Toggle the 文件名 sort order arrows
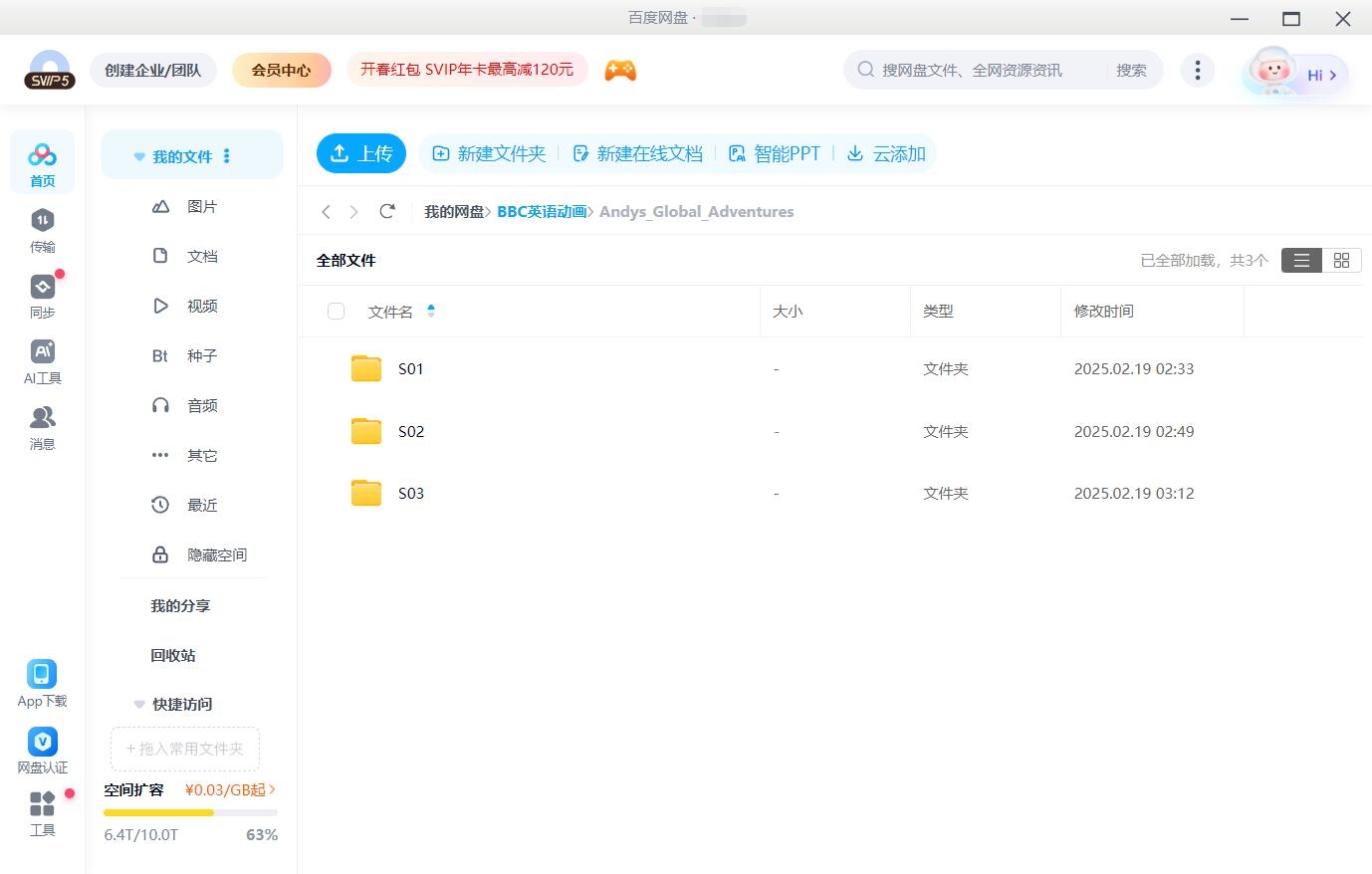Screen dimensions: 1372x874 coord(431,311)
